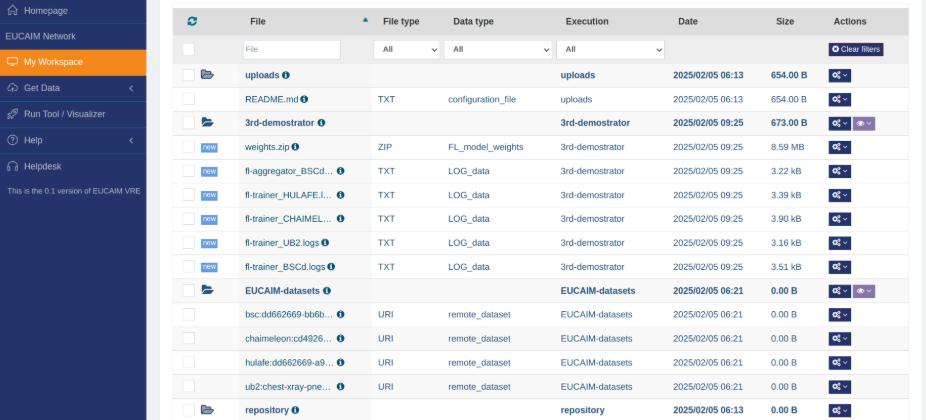Click the open folder icon for 3rd-demostrator

[x=208, y=123]
